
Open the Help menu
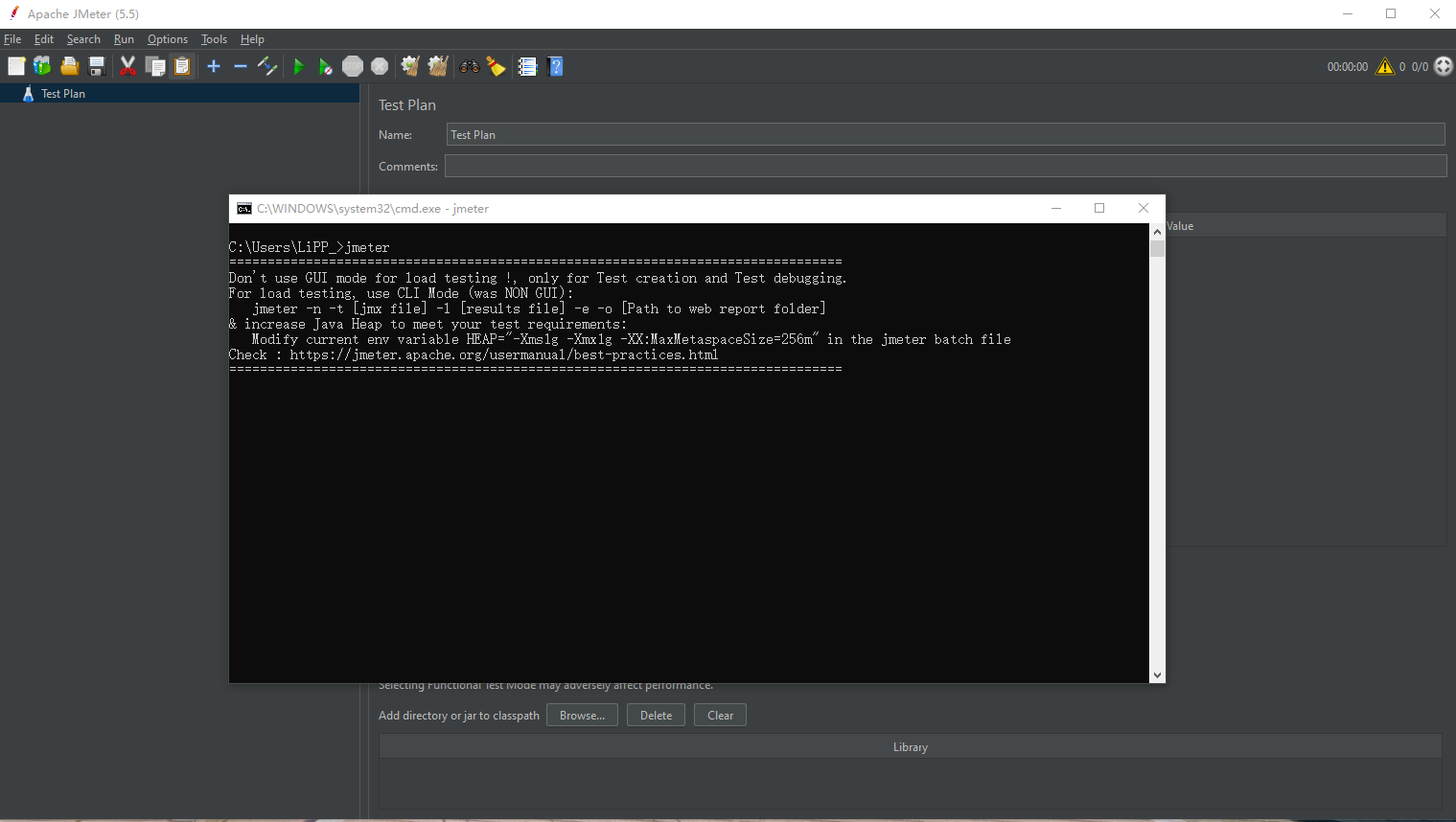252,39
